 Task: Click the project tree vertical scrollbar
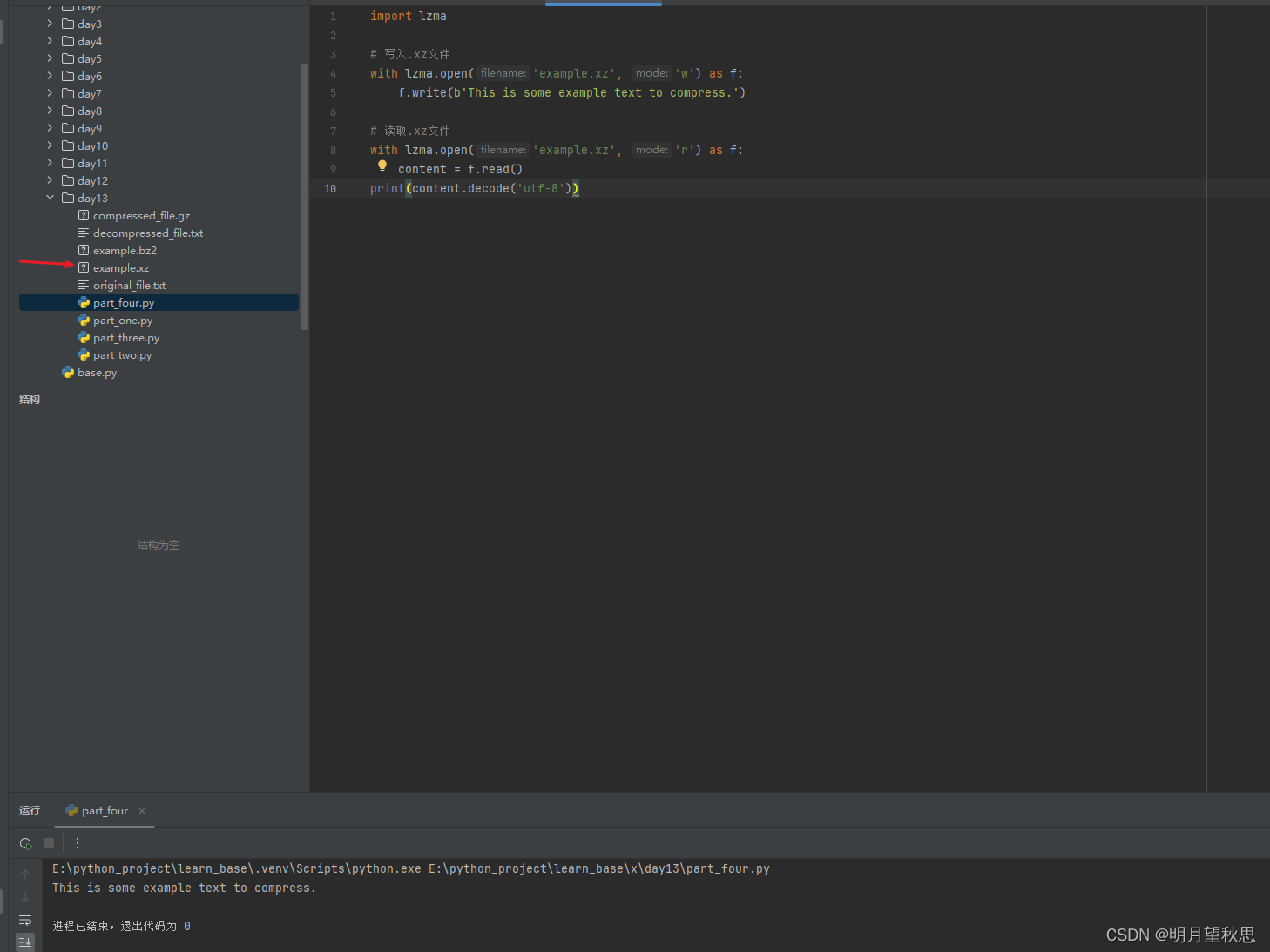[x=304, y=196]
